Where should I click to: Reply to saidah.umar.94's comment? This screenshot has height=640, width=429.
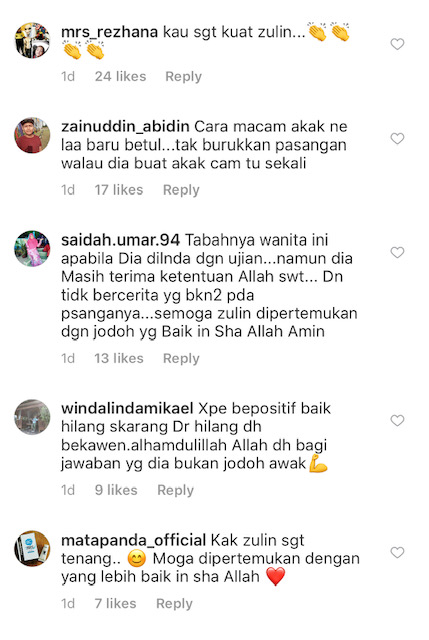(x=181, y=359)
